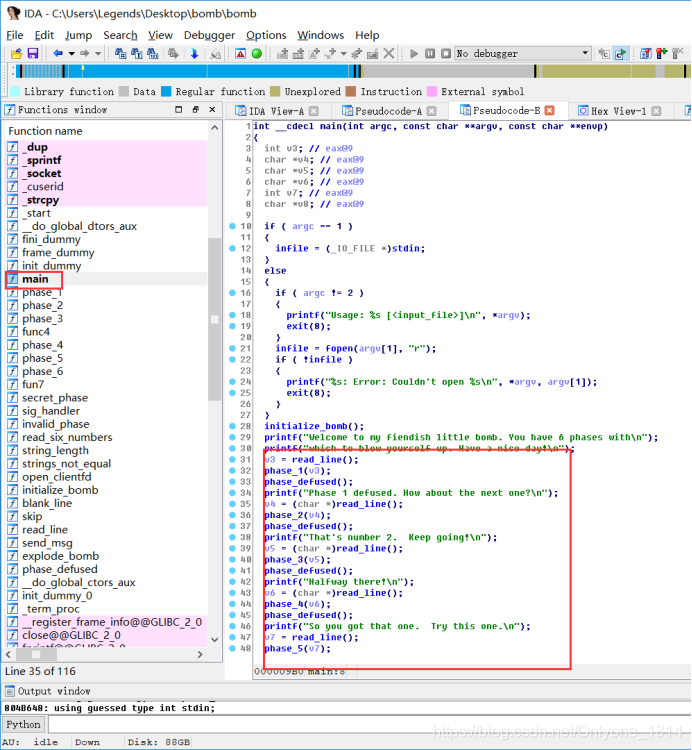The height and width of the screenshot is (750, 692).
Task: Click the add breakpoint red plus icon
Action: (x=661, y=54)
